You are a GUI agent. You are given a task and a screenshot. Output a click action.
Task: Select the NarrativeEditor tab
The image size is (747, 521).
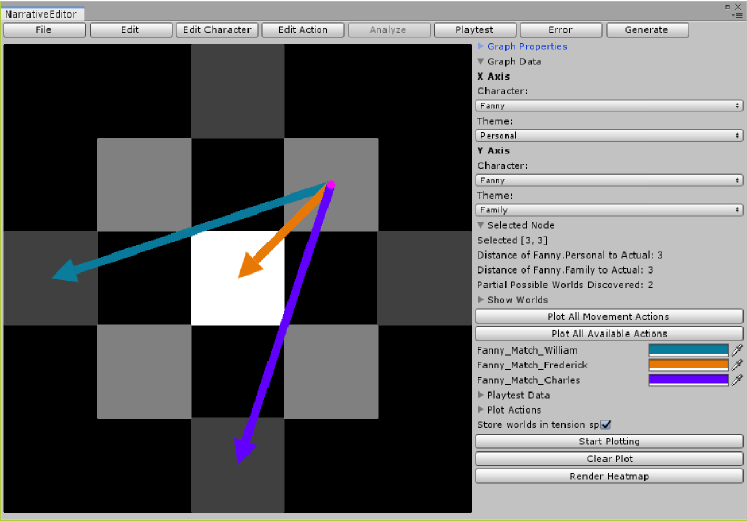42,15
